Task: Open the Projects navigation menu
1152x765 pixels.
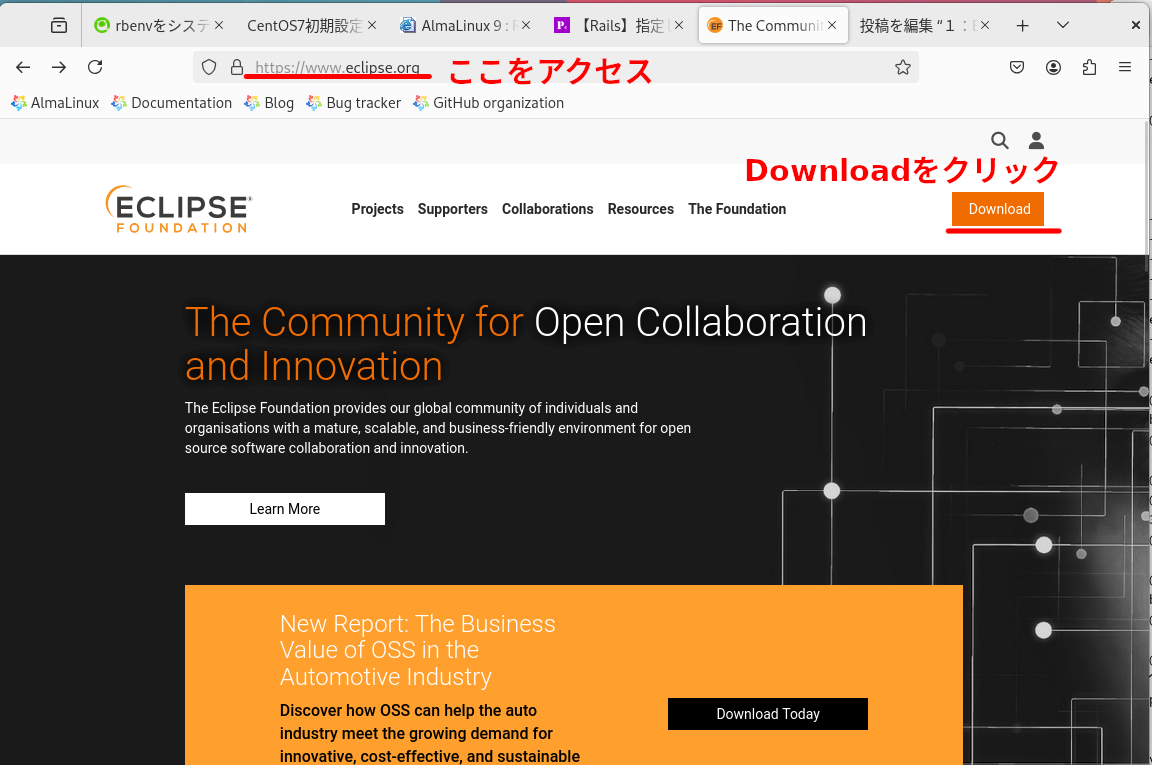Action: pyautogui.click(x=378, y=209)
